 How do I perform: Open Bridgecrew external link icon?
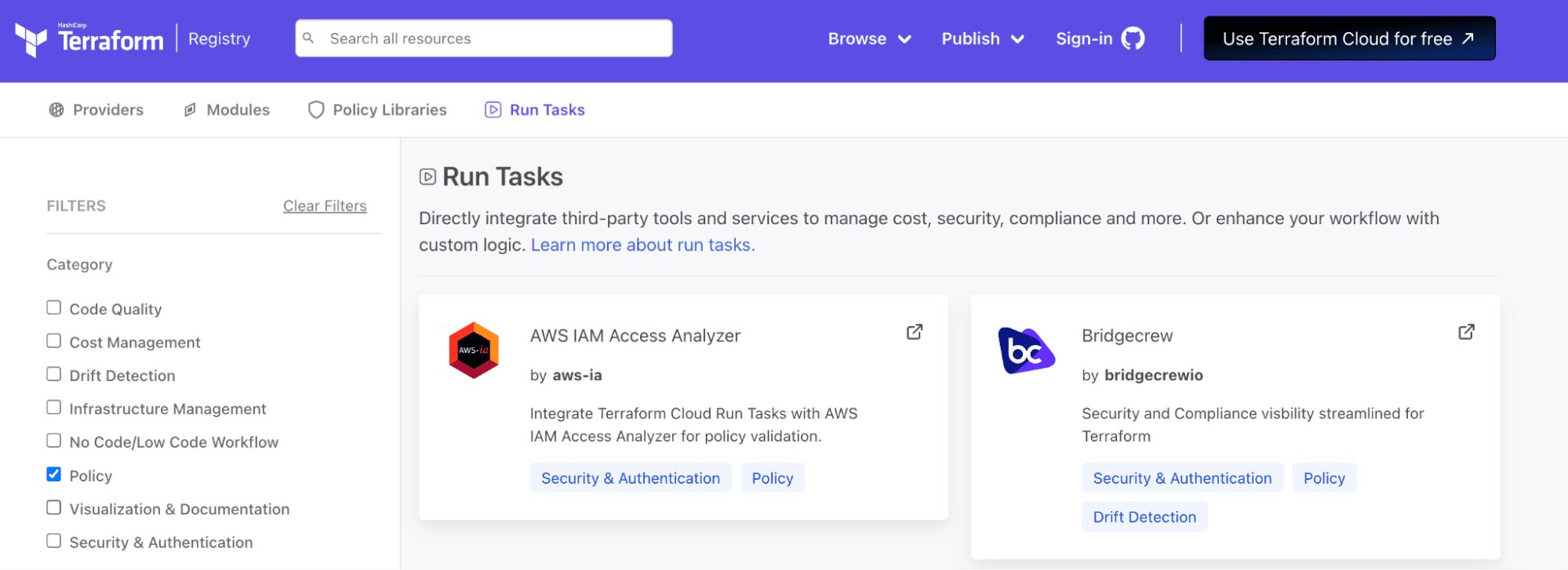[x=1466, y=332]
